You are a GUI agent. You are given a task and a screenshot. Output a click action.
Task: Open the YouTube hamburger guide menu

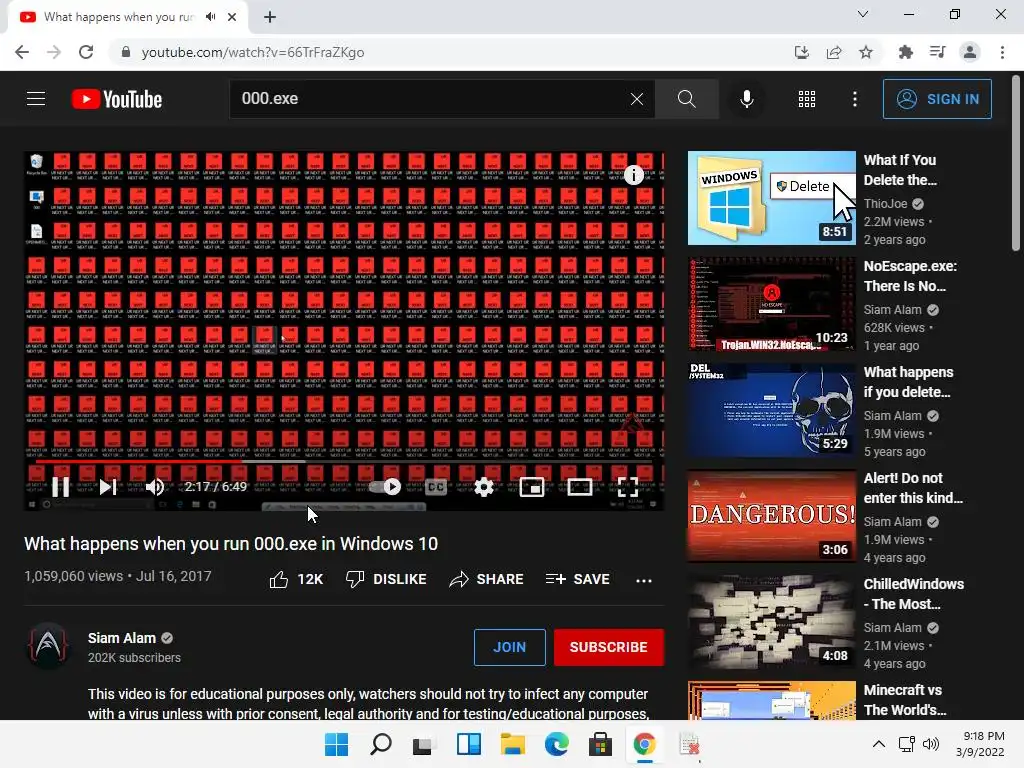tap(36, 99)
